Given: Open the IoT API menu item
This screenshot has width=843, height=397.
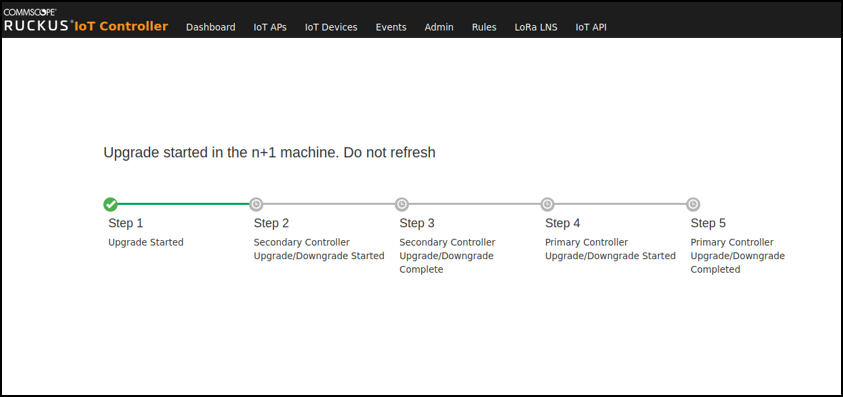Looking at the screenshot, I should (x=591, y=27).
